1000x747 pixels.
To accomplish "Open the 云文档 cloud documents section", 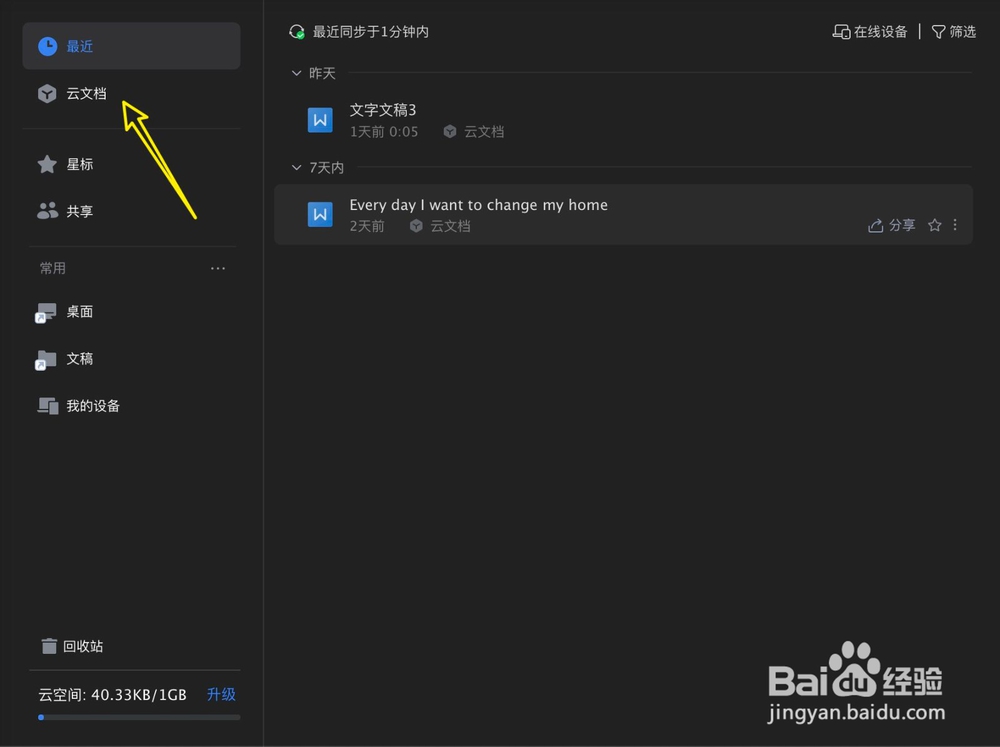I will point(131,94).
